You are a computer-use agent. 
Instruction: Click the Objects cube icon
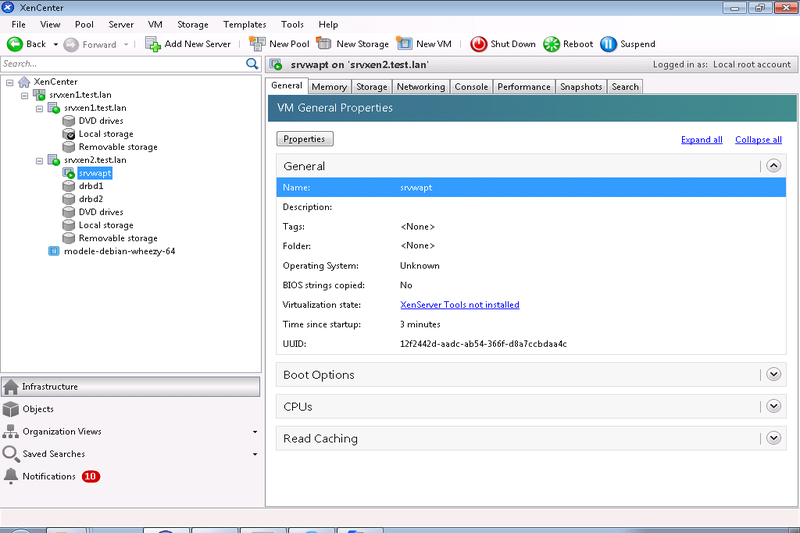(11, 409)
